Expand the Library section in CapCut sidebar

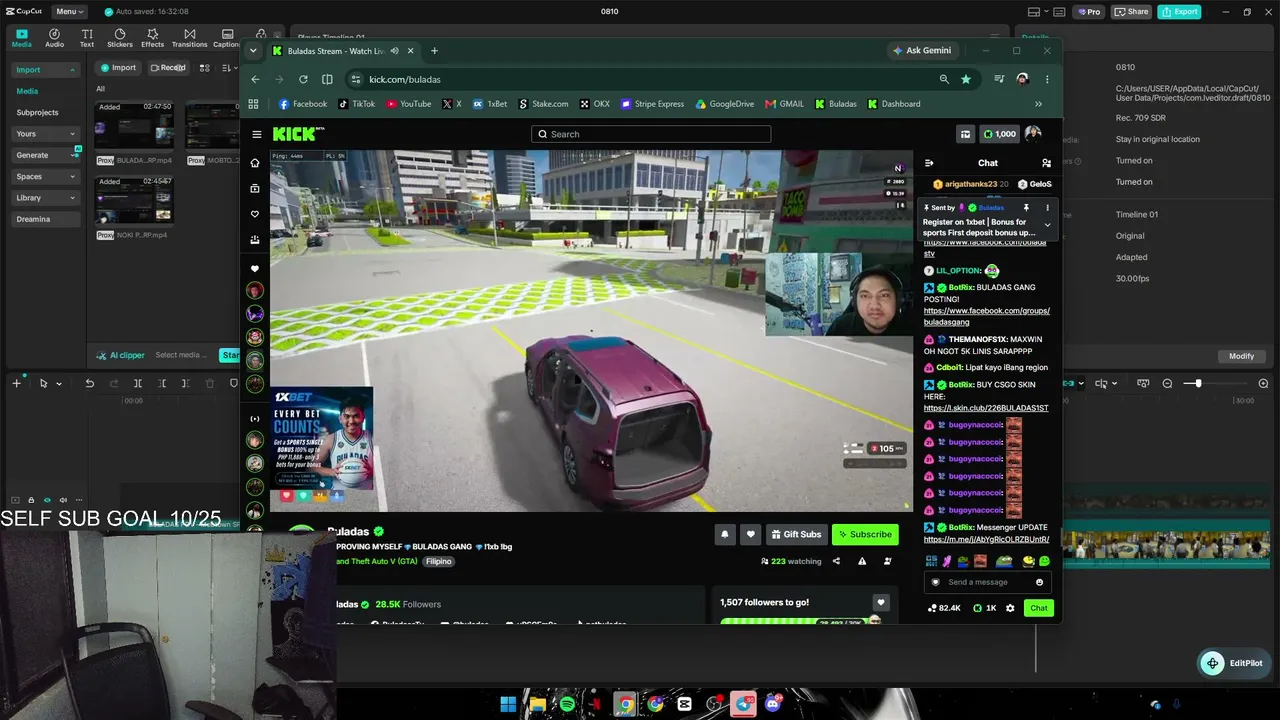point(45,198)
